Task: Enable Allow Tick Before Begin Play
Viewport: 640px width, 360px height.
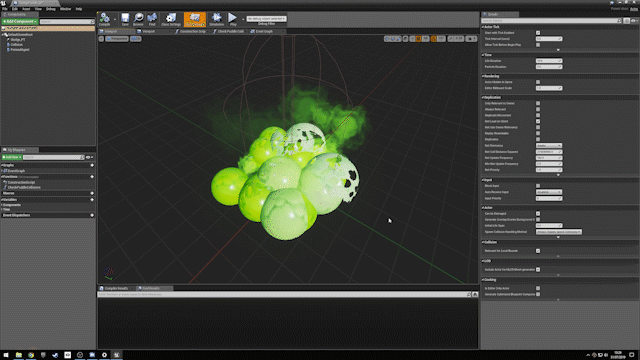Action: 538,44
